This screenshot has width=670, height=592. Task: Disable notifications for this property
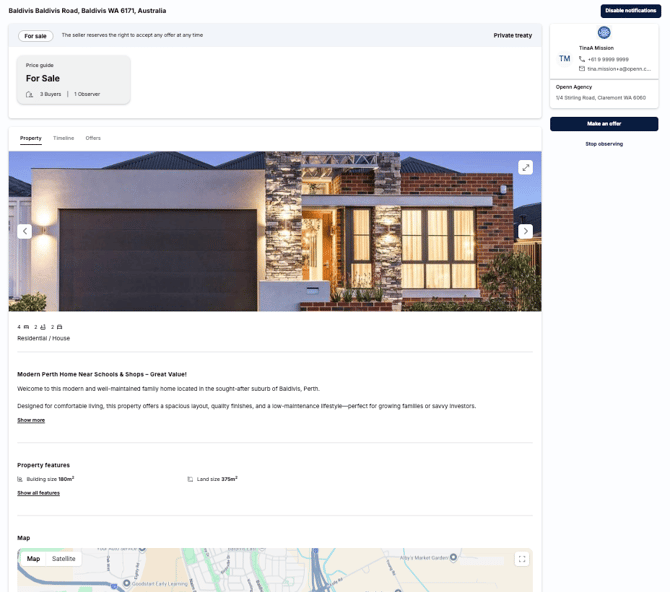[630, 11]
